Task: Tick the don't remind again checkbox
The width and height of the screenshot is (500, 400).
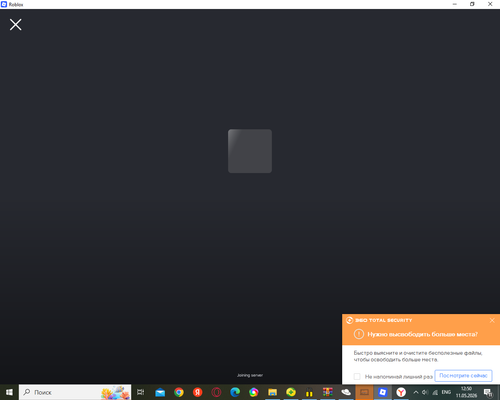Action: click(x=357, y=376)
